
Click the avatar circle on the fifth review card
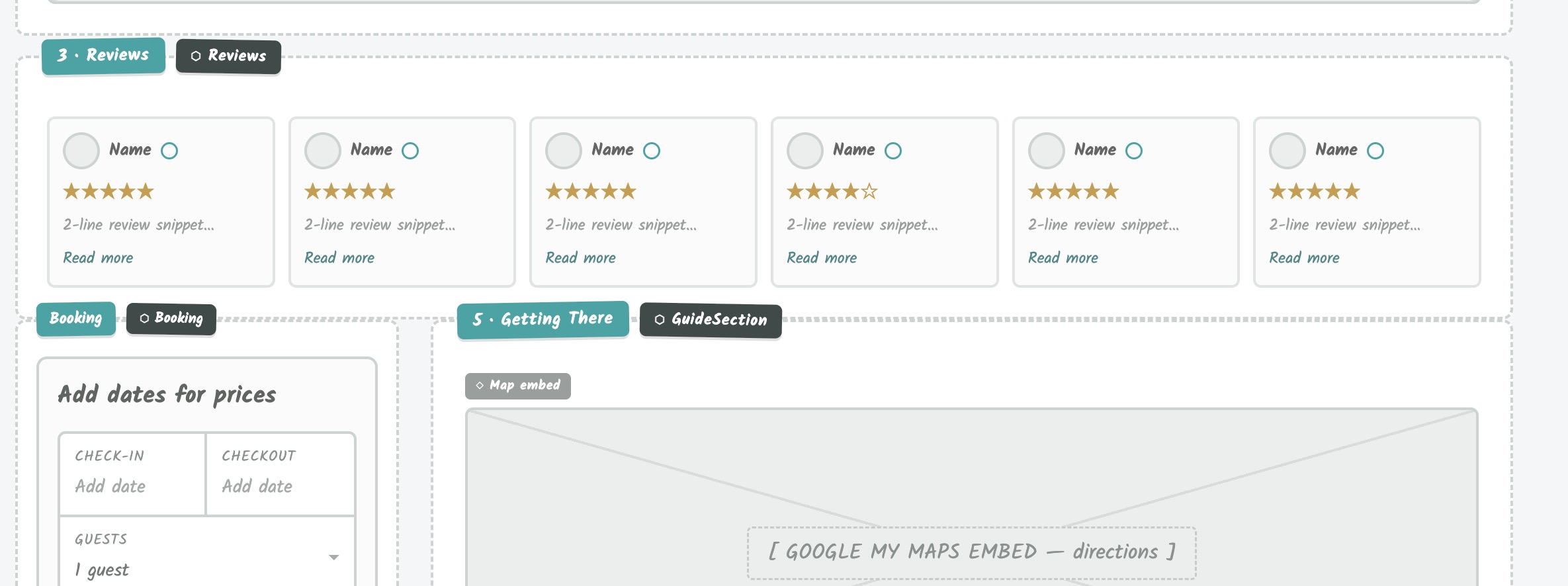point(1046,151)
